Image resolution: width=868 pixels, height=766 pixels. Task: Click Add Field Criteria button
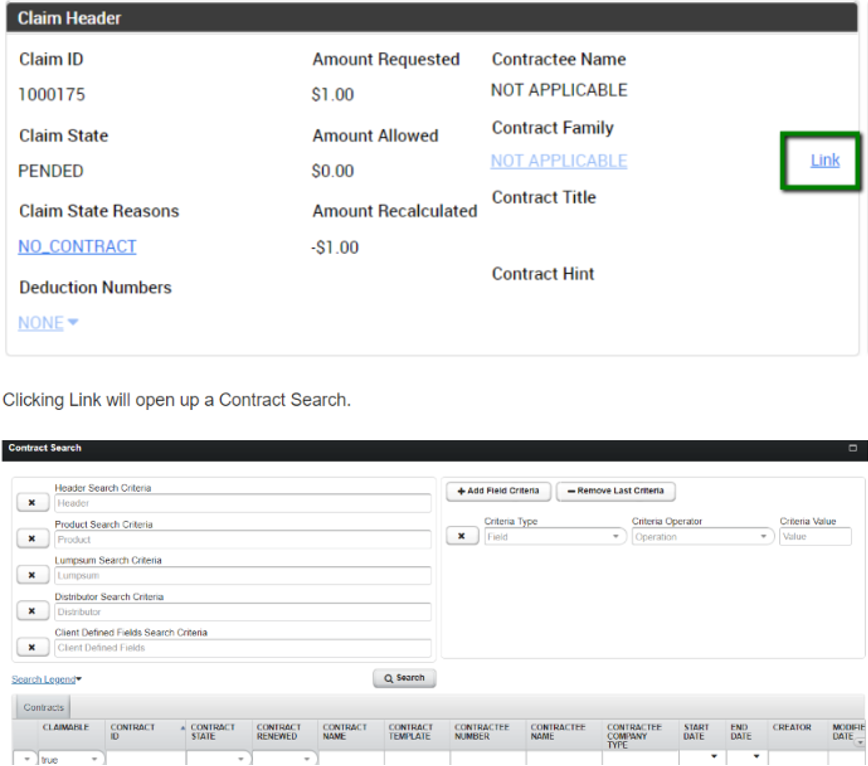coord(498,491)
